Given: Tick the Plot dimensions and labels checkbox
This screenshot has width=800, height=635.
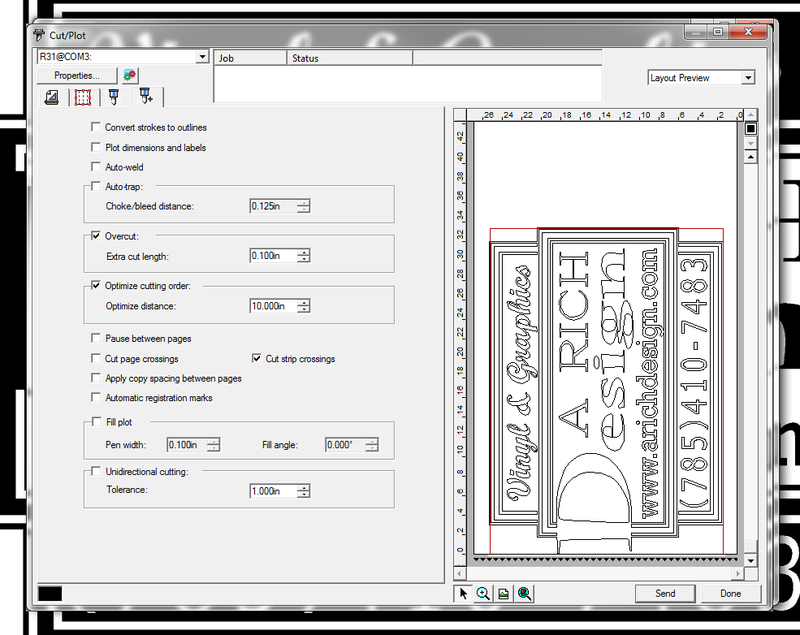Looking at the screenshot, I should [x=95, y=147].
